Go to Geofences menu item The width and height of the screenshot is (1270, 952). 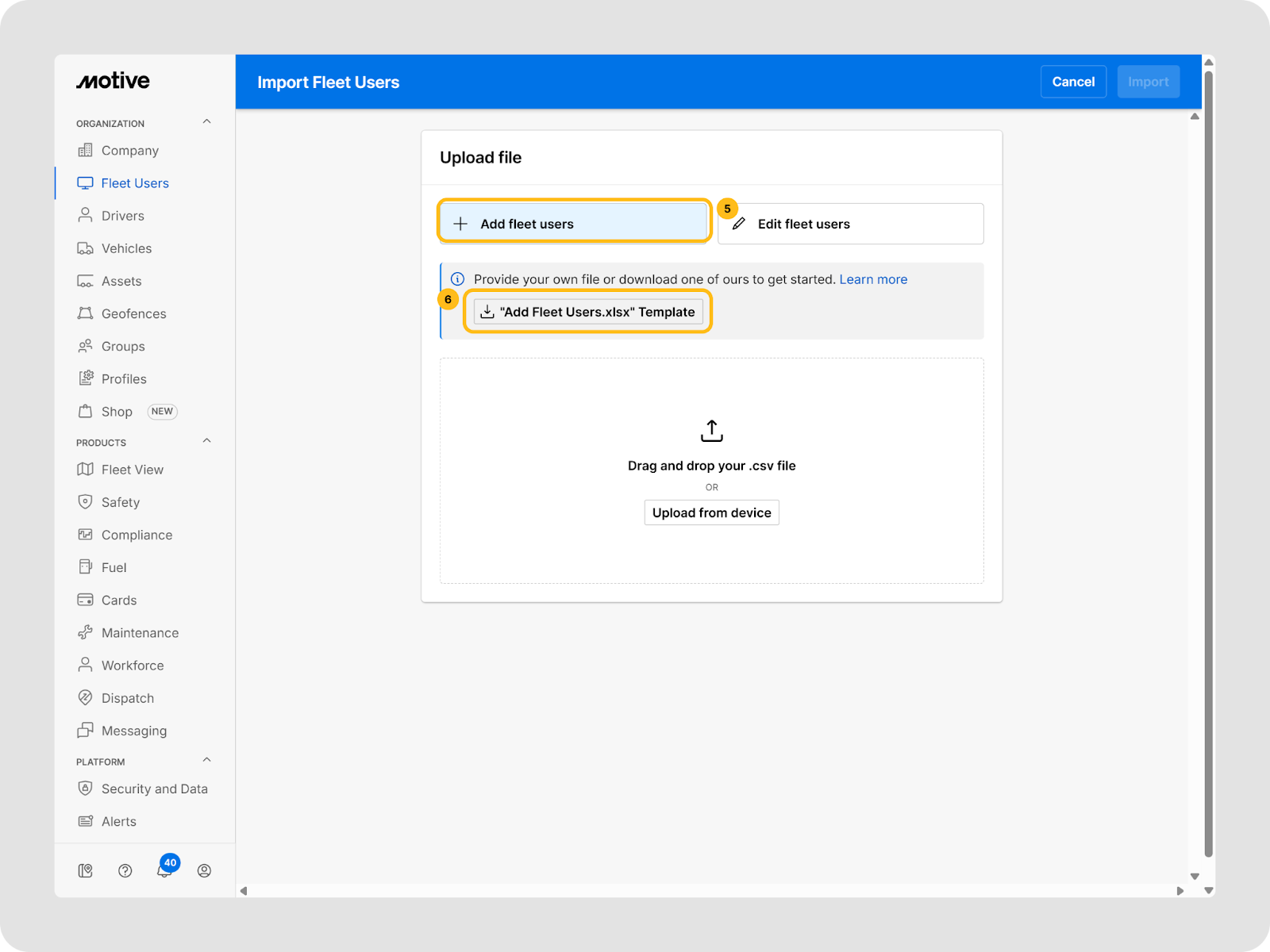click(x=133, y=313)
